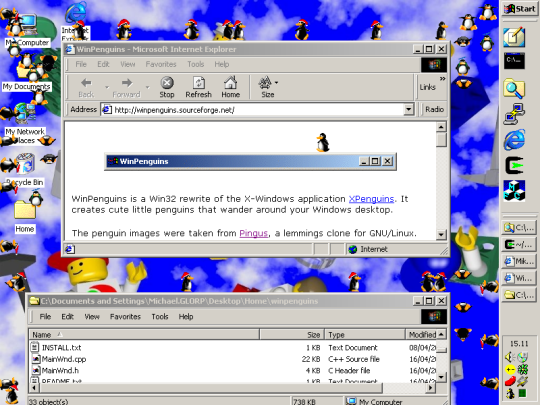Click the clock showing 15.11
This screenshot has width=540, height=405.
[x=519, y=344]
